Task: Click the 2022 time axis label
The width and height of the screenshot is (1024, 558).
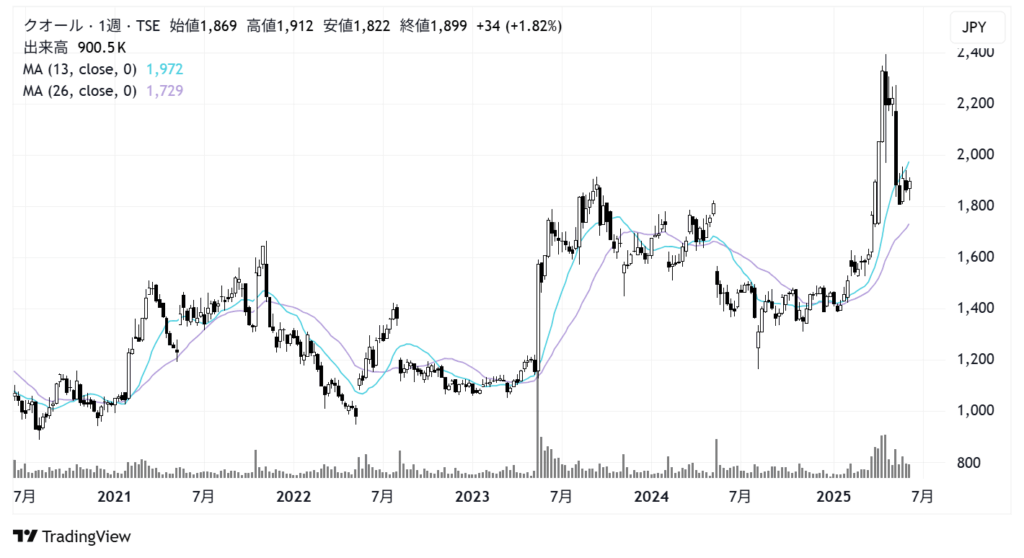Action: tap(293, 497)
